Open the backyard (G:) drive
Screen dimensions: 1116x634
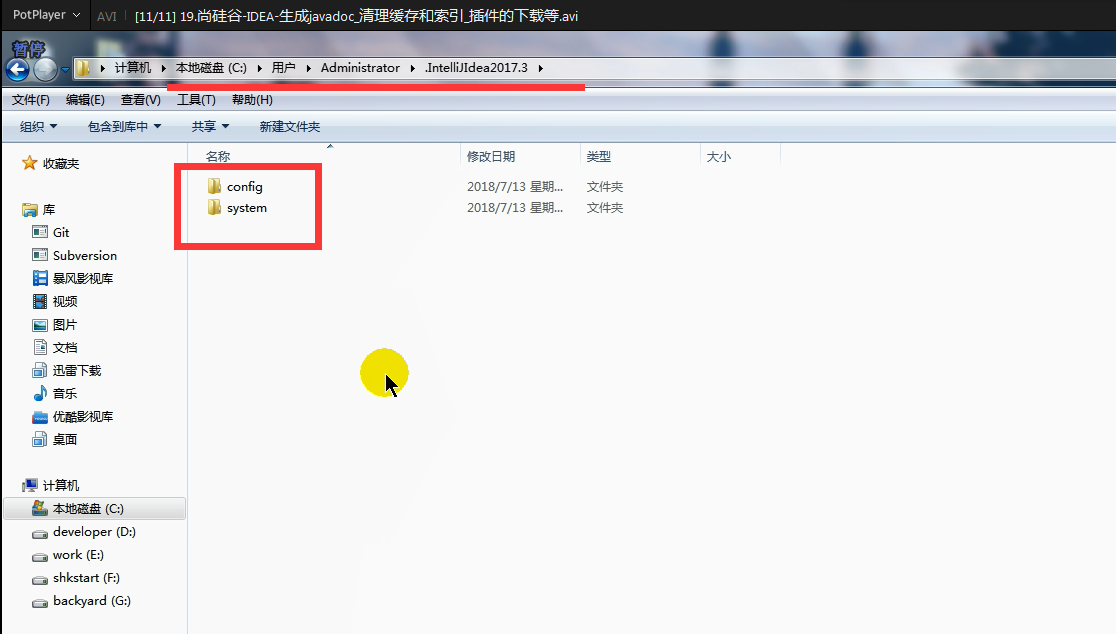click(92, 601)
